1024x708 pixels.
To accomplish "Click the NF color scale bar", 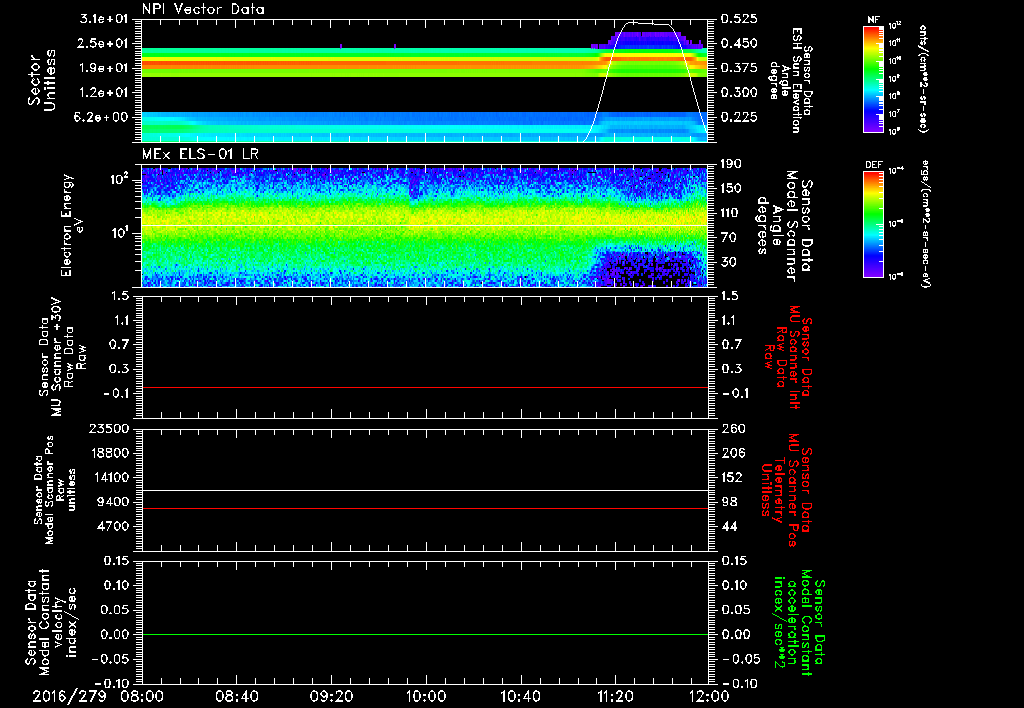I will click(872, 80).
